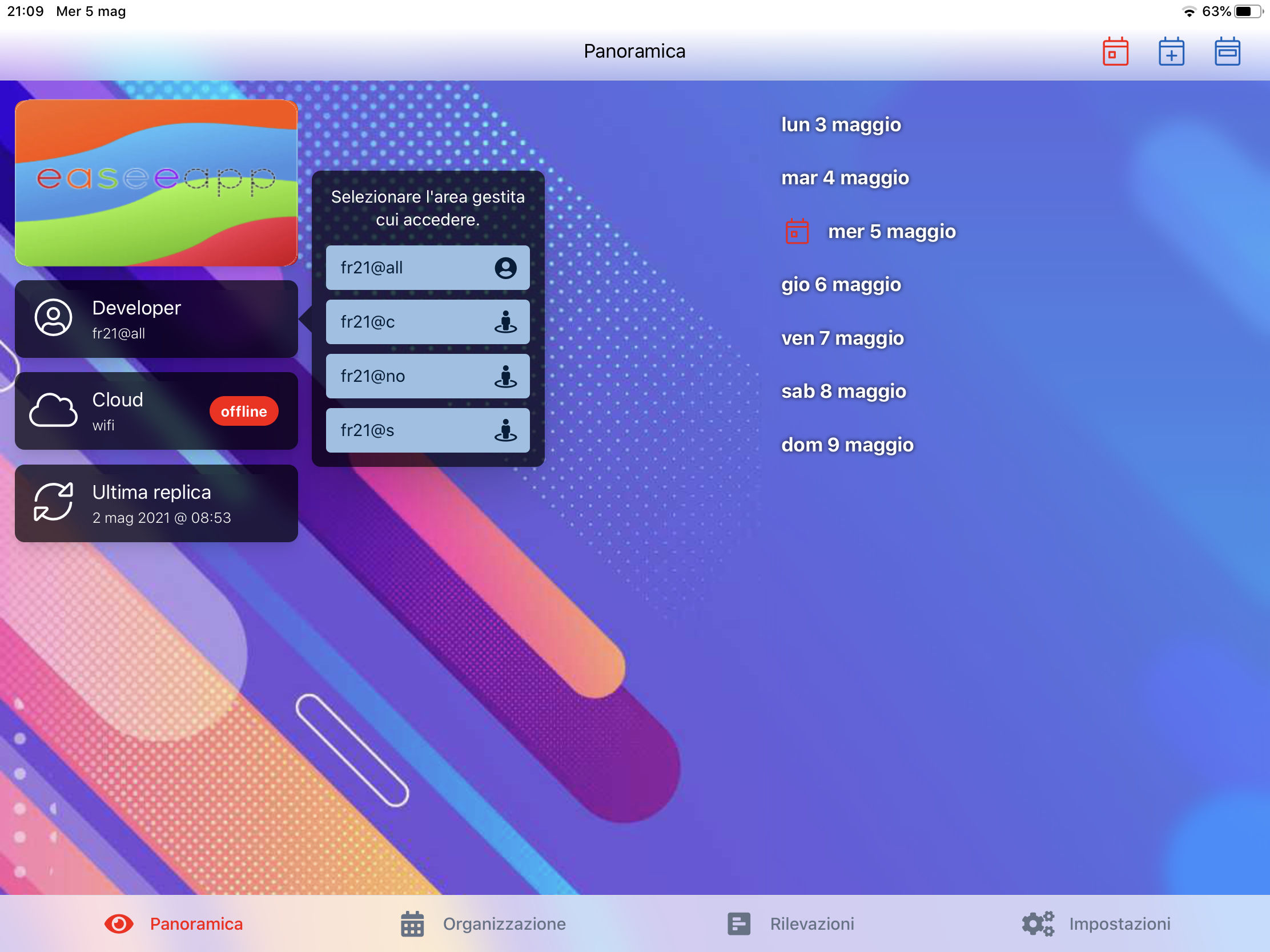The height and width of the screenshot is (952, 1270).
Task: Click the Cloud sync icon
Action: tap(54, 410)
